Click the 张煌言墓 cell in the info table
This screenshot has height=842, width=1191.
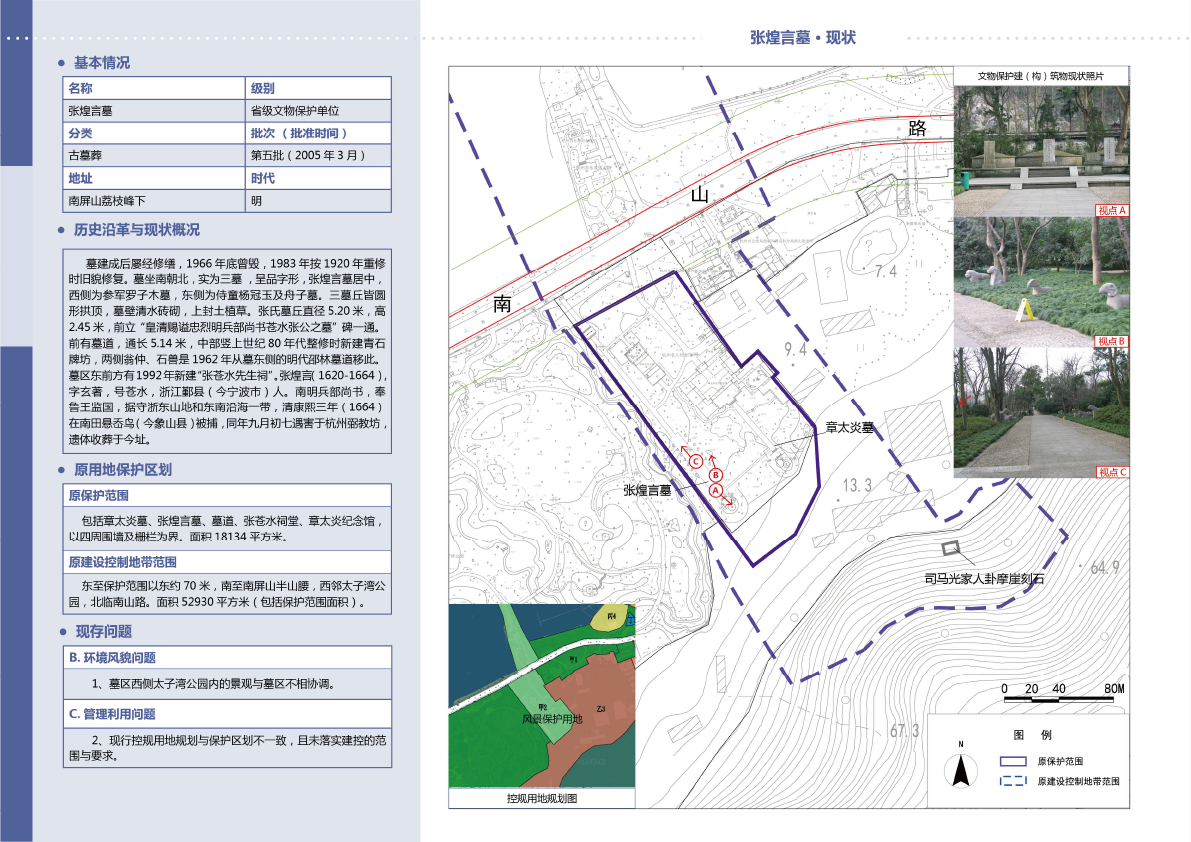tap(154, 111)
